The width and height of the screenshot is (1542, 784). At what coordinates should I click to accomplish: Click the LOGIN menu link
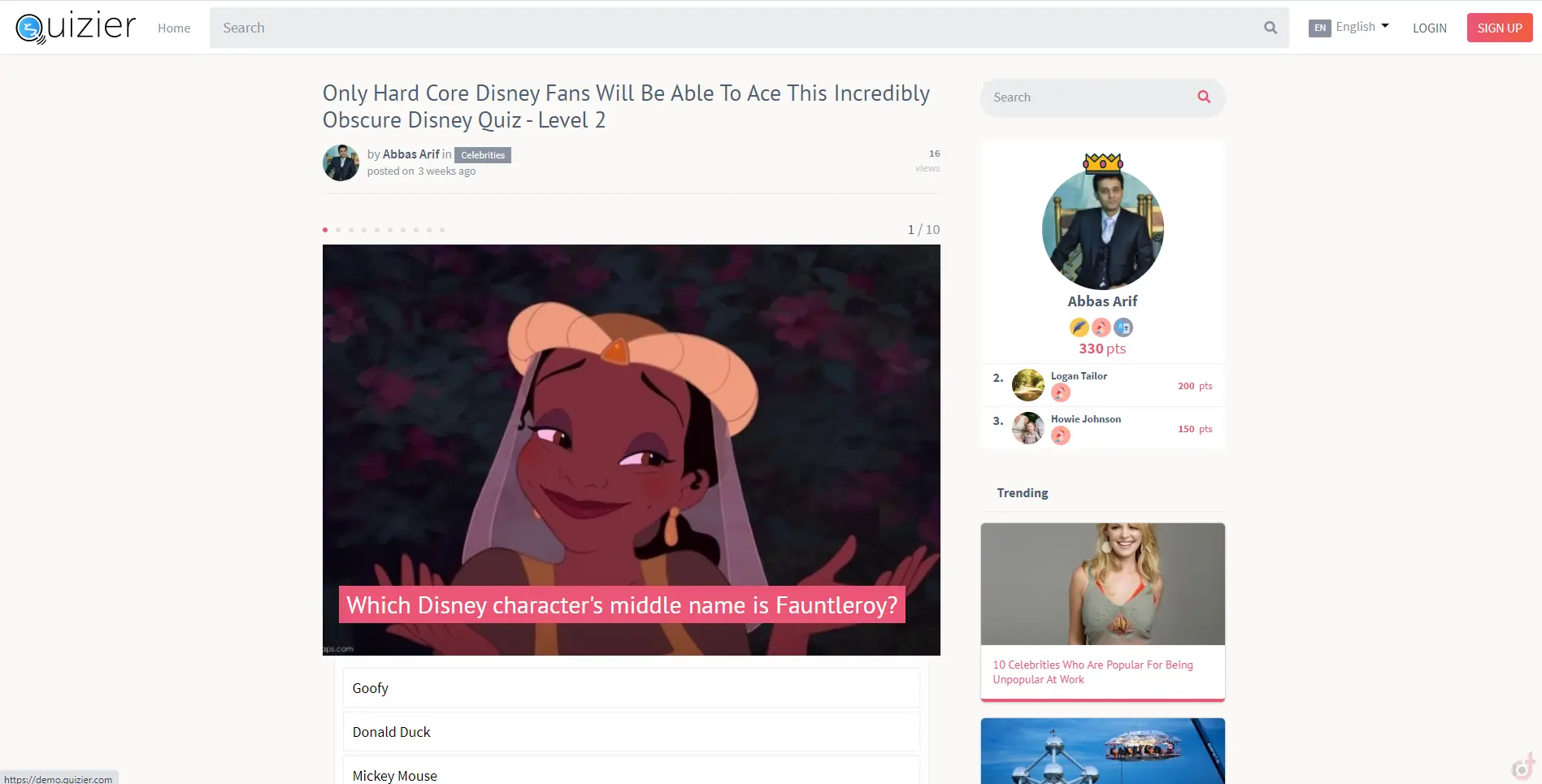pyautogui.click(x=1429, y=28)
